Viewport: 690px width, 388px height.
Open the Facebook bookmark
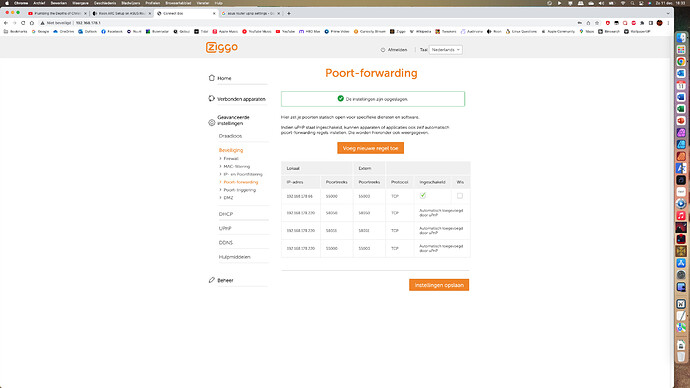(x=112, y=32)
